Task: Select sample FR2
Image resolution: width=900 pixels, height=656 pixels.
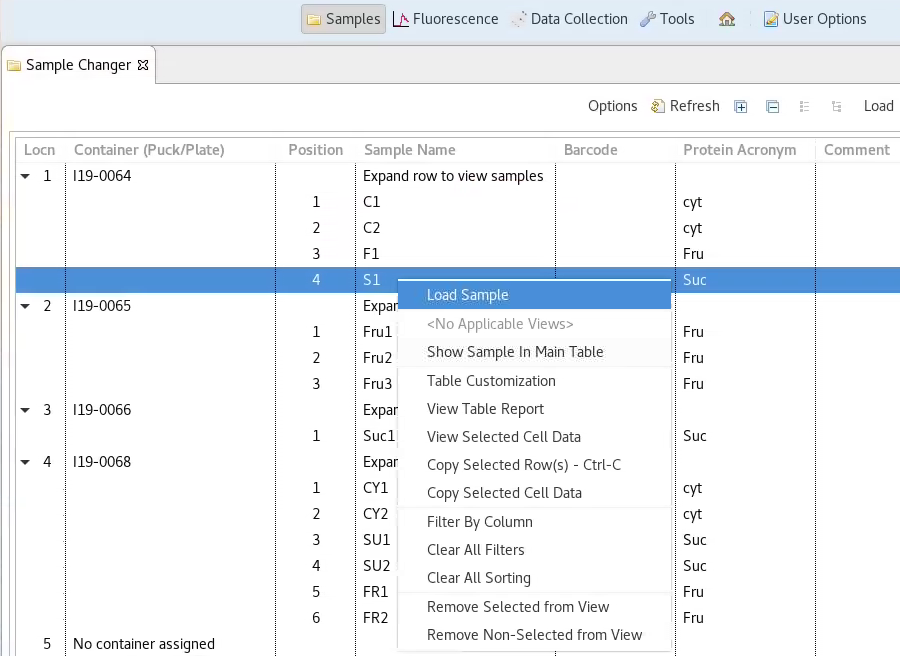Action: [375, 618]
